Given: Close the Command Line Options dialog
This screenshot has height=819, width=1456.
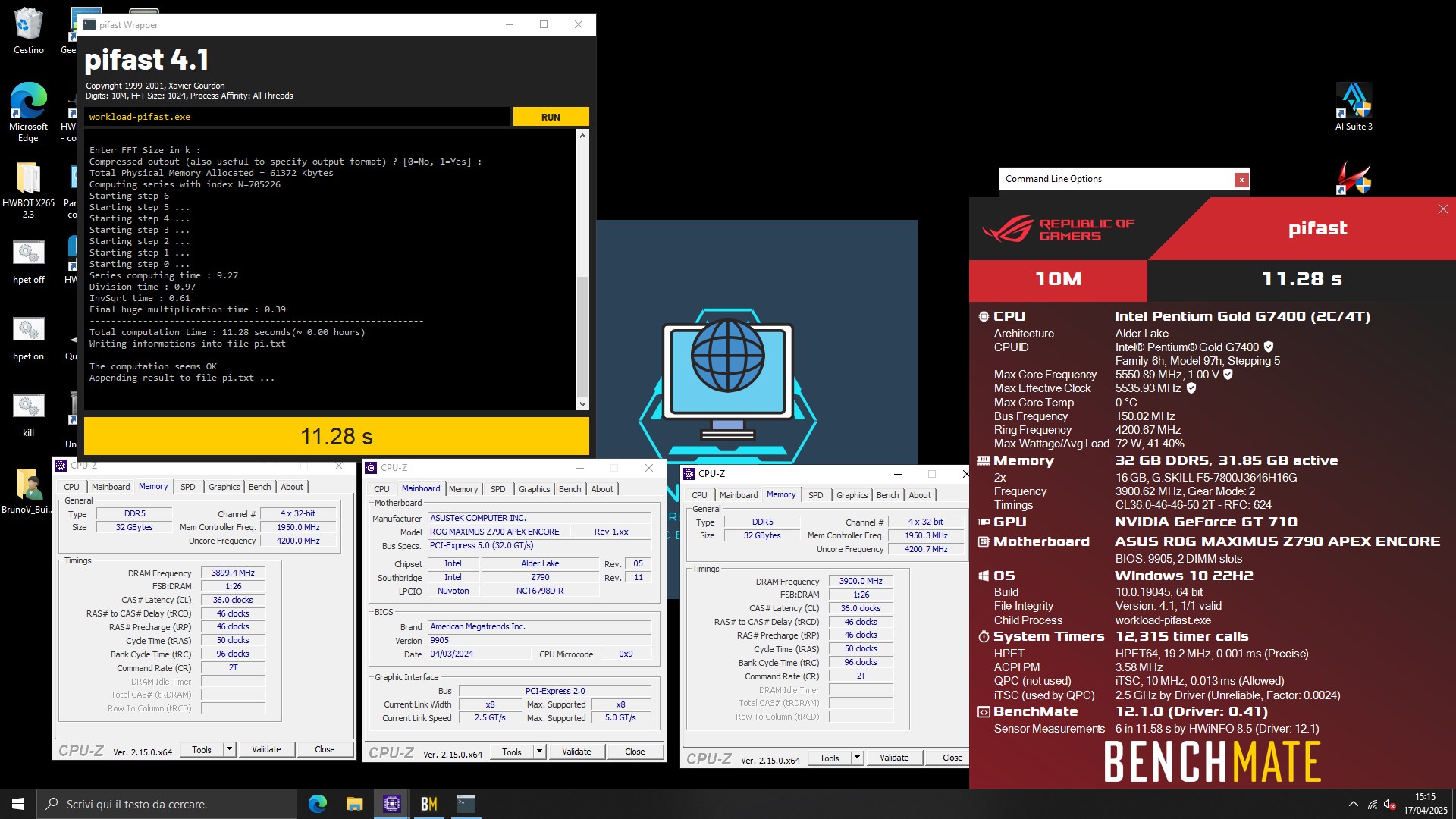Looking at the screenshot, I should pyautogui.click(x=1241, y=180).
